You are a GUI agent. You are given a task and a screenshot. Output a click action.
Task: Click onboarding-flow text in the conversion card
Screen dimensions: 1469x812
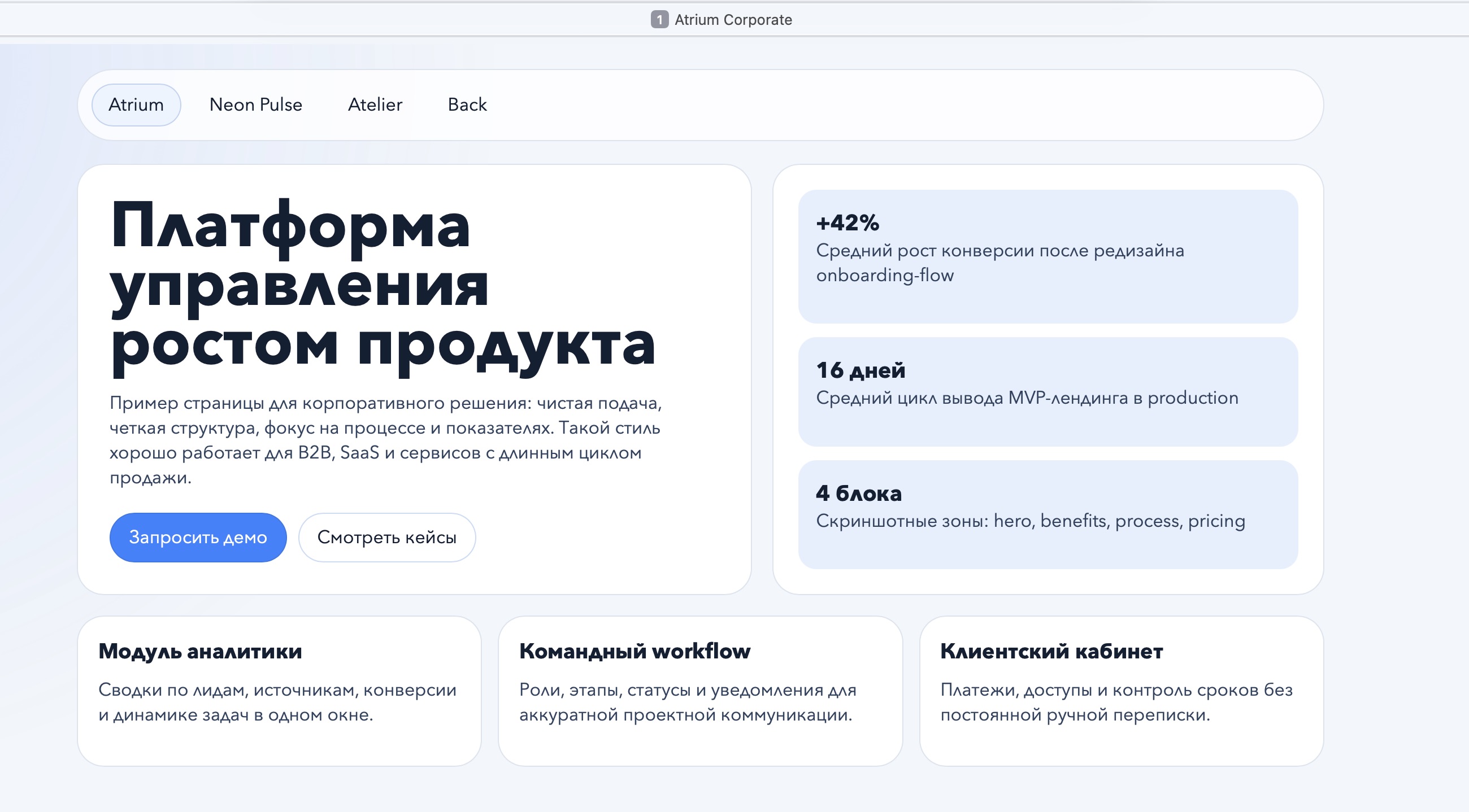(884, 274)
